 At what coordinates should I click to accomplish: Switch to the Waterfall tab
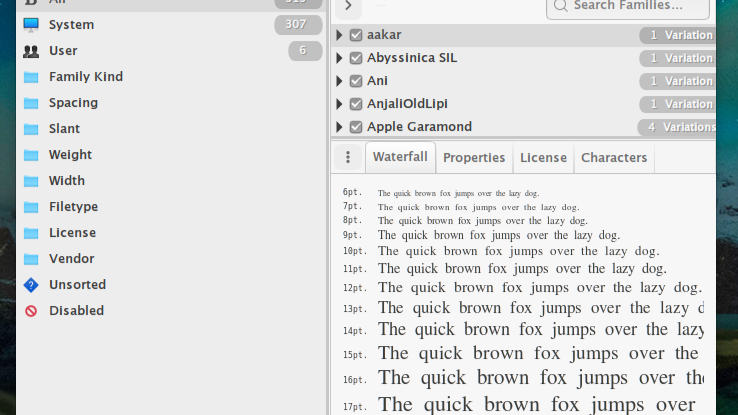point(400,157)
